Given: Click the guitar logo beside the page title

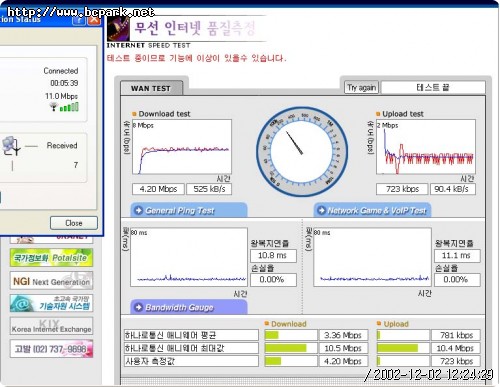Looking at the screenshot, I should pos(118,29).
